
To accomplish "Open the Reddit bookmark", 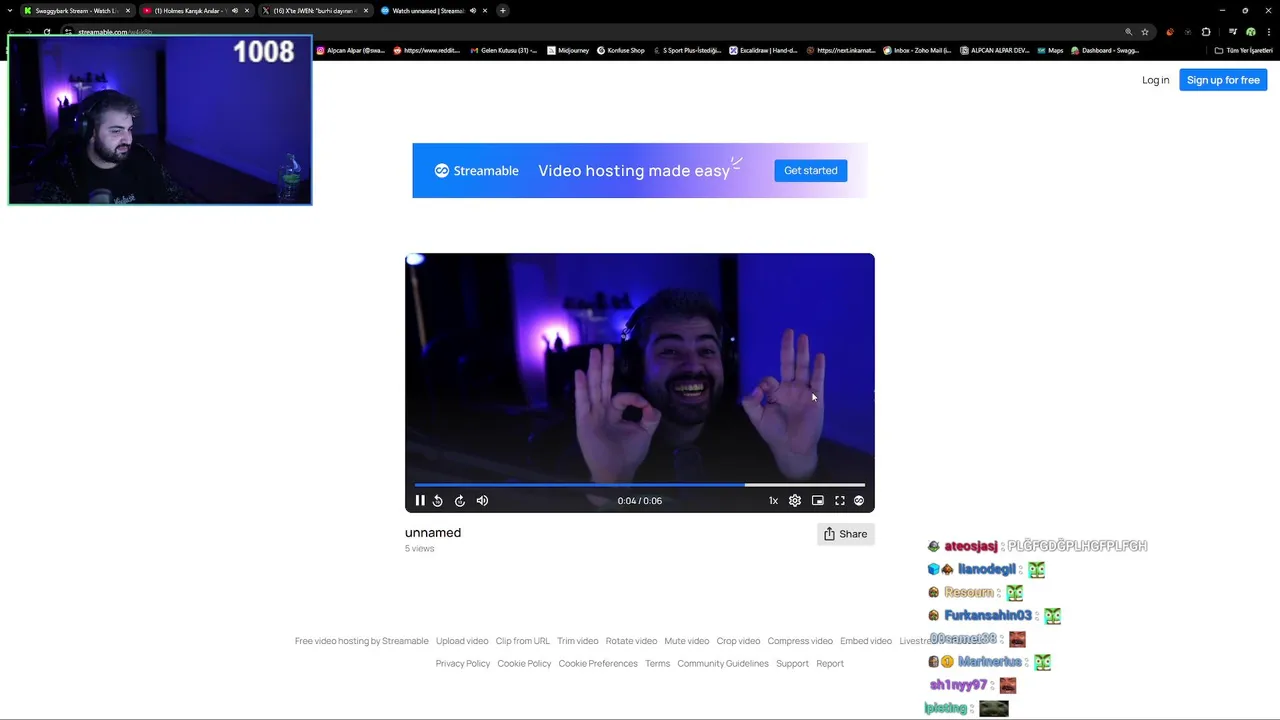I will (x=427, y=50).
